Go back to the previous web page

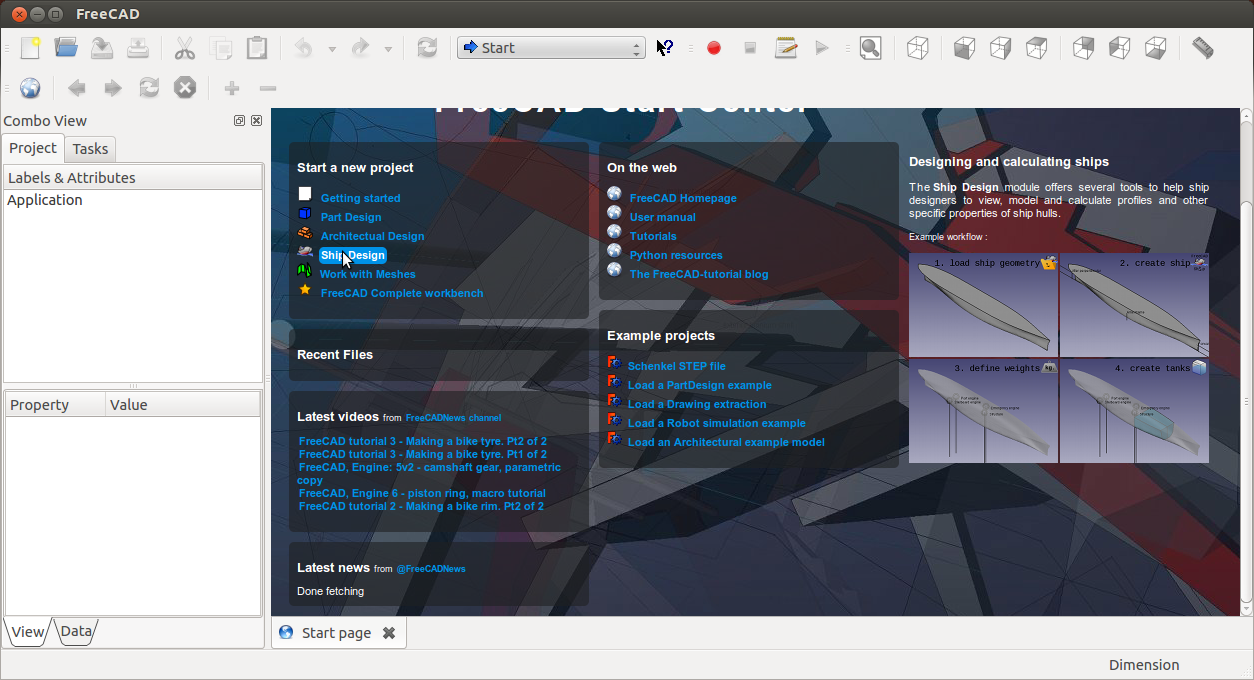click(77, 88)
